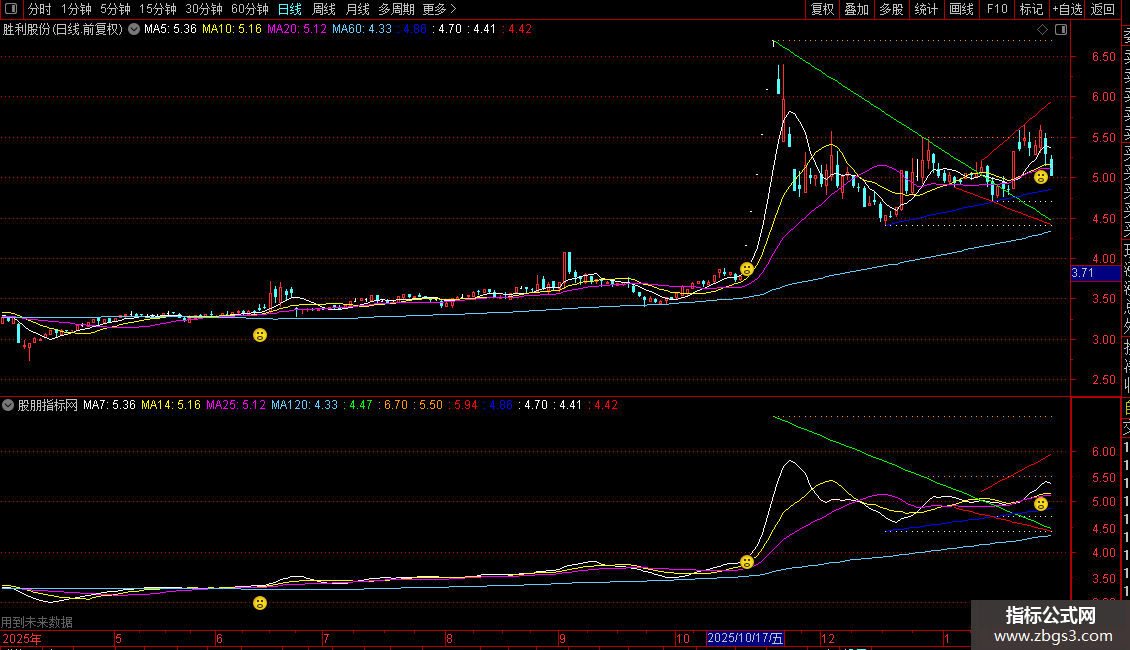Select the 5分钟 period tab
Viewport: 1130px width, 650px height.
pyautogui.click(x=115, y=9)
